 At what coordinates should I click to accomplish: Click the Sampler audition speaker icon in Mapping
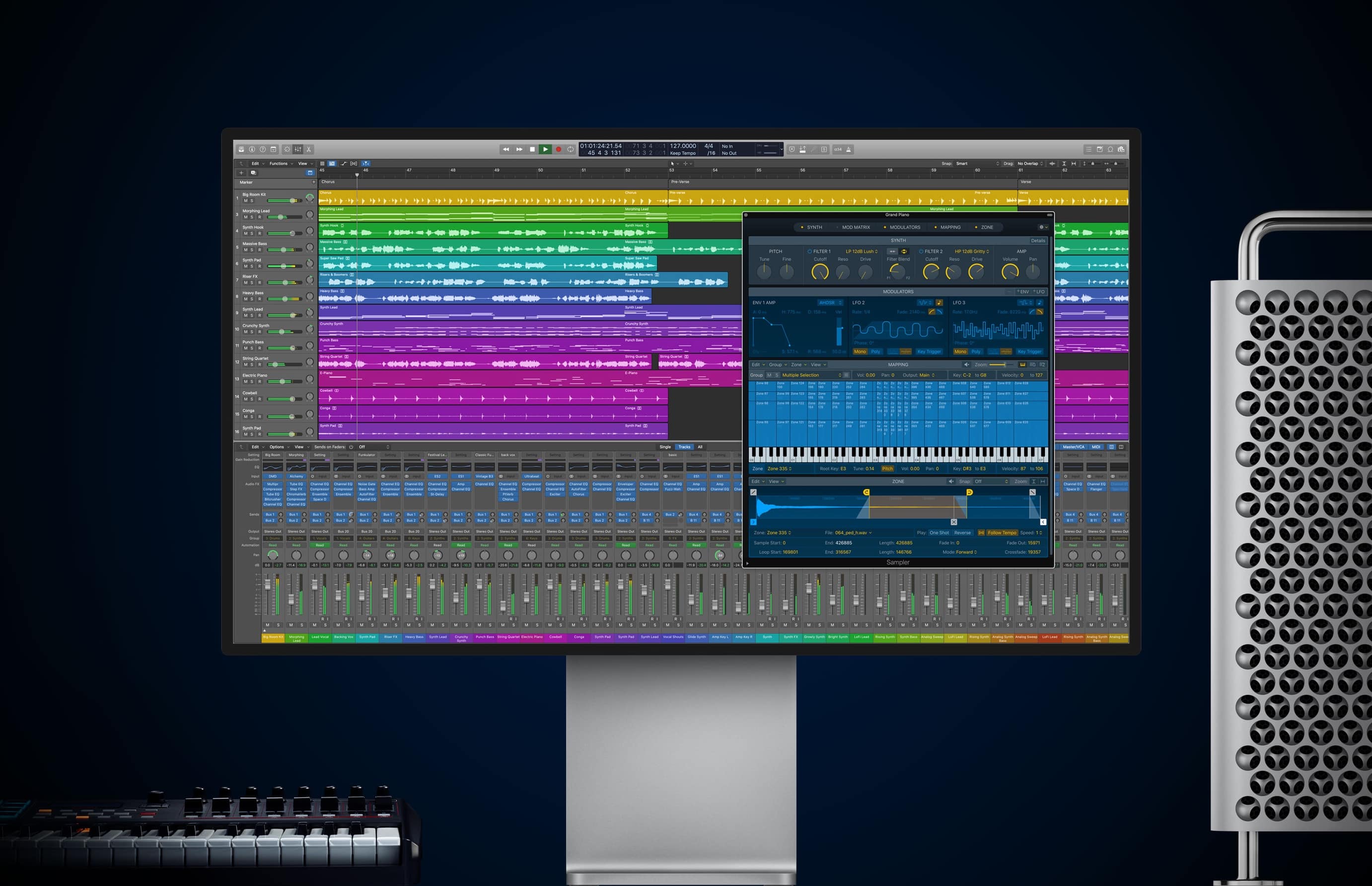pos(966,365)
